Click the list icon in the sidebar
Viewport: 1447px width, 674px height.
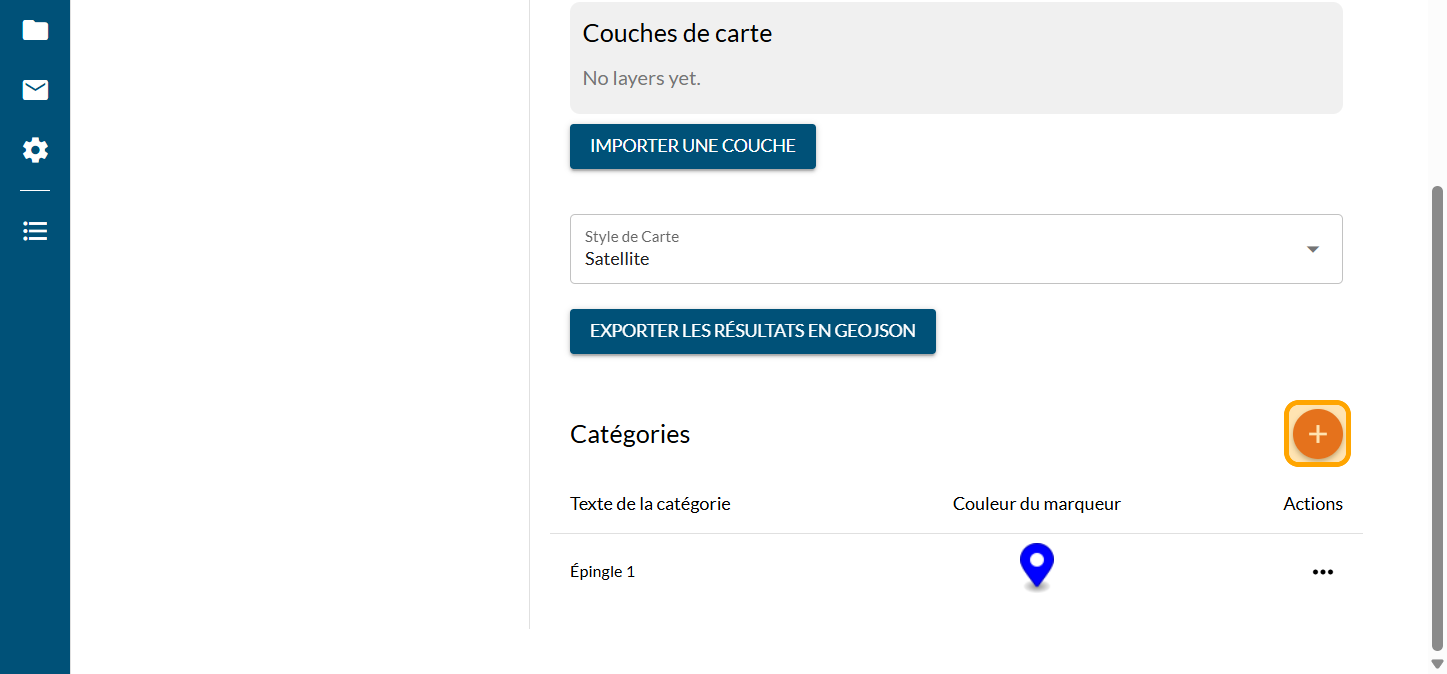click(35, 231)
